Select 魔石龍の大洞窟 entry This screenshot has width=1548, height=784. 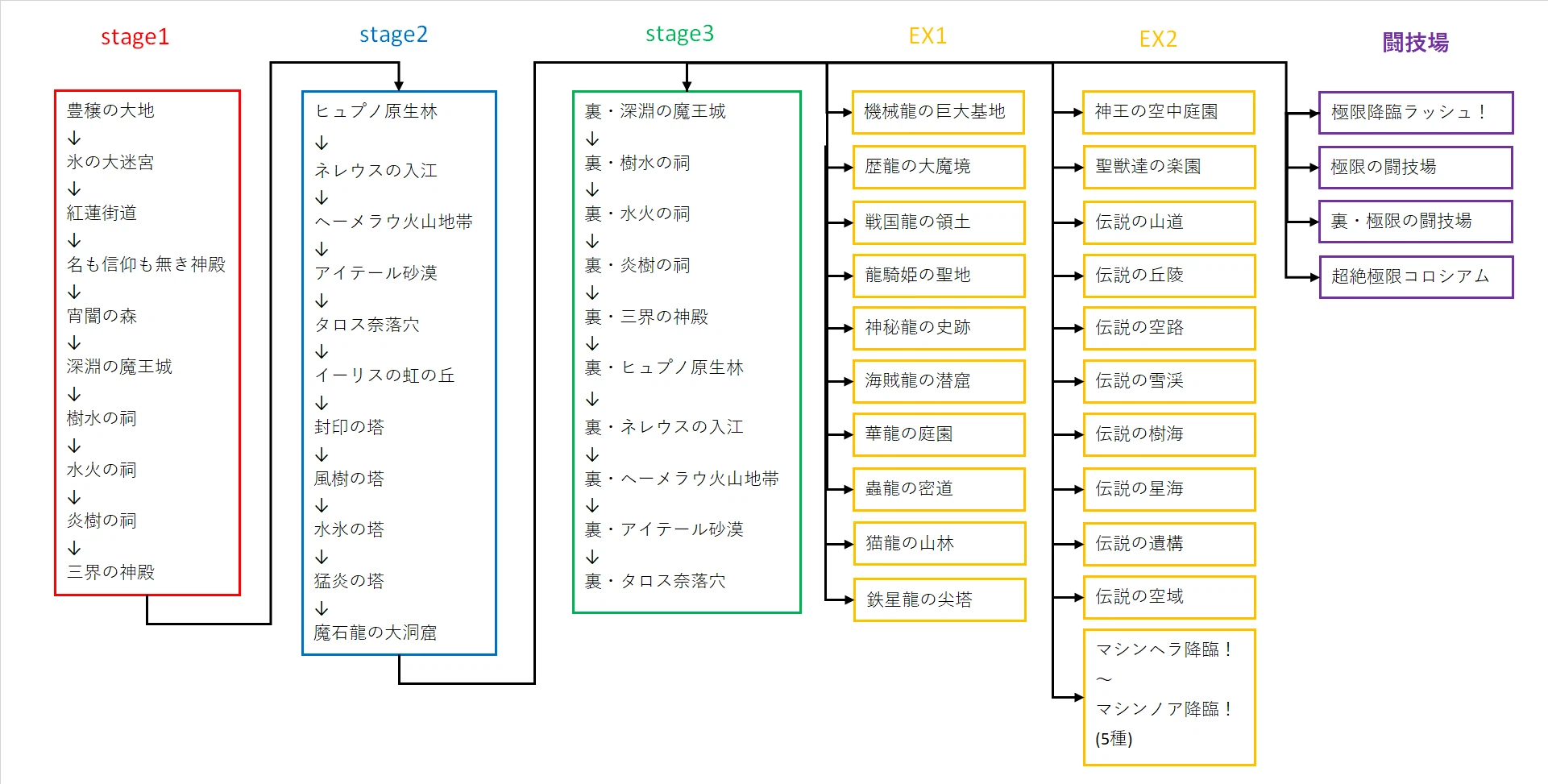[x=376, y=633]
